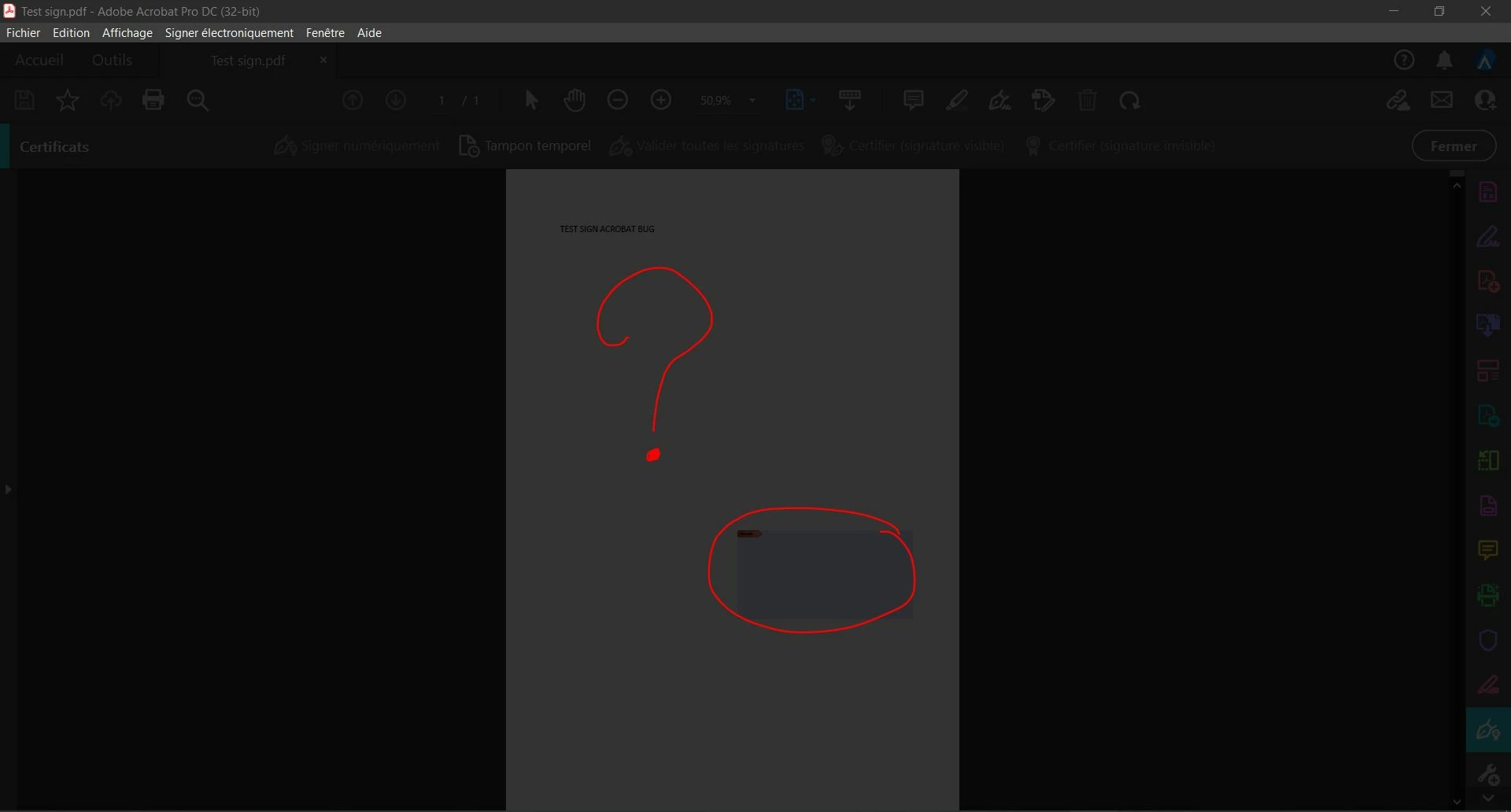Share with others person icon
This screenshot has width=1511, height=812.
pos(1485,100)
